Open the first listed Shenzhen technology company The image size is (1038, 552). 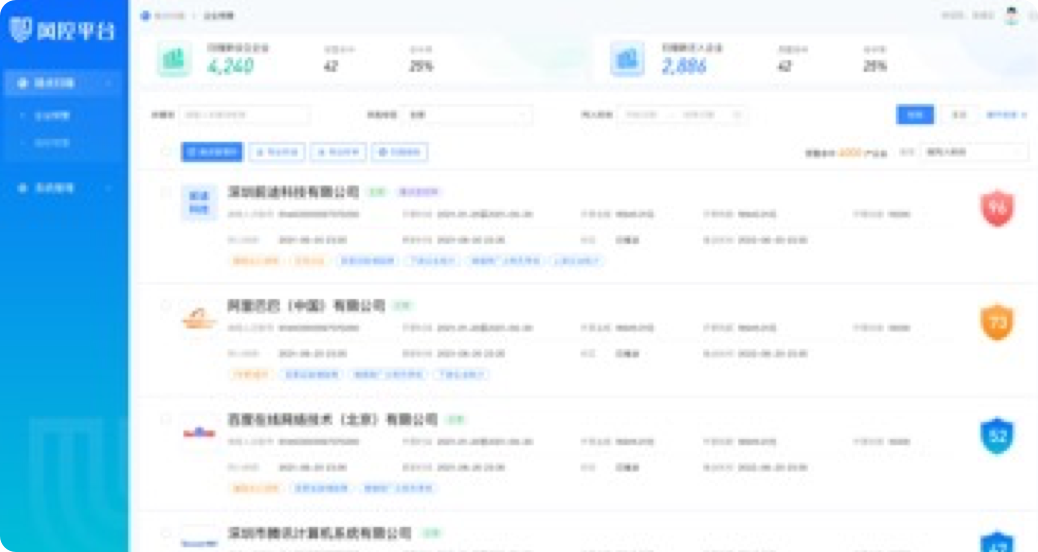(x=293, y=192)
